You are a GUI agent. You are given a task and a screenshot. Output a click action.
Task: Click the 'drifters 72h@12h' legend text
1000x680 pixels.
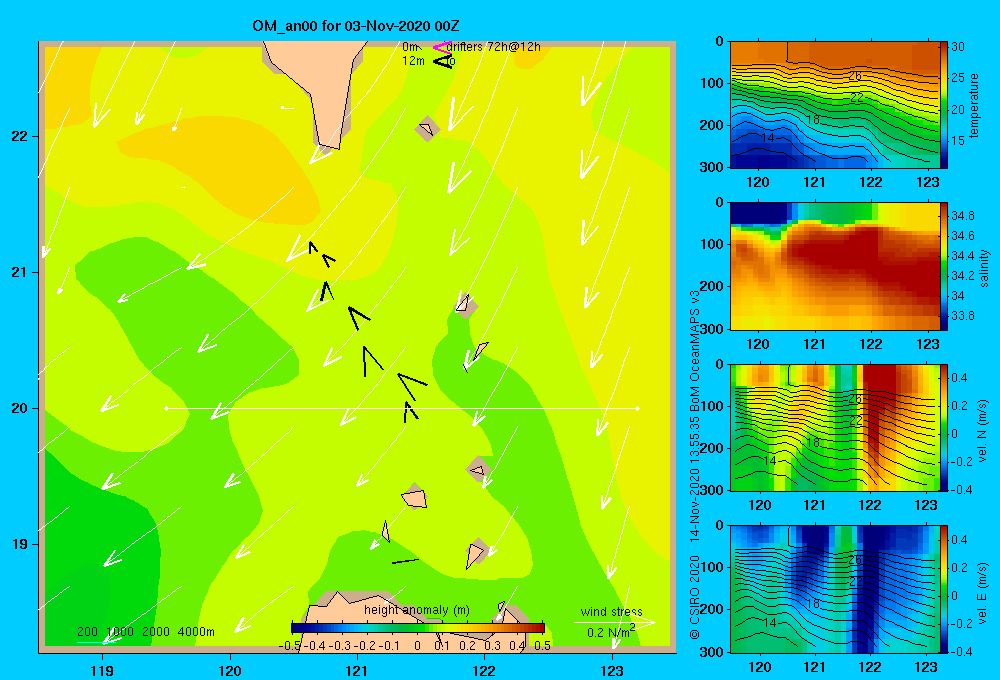[x=494, y=47]
